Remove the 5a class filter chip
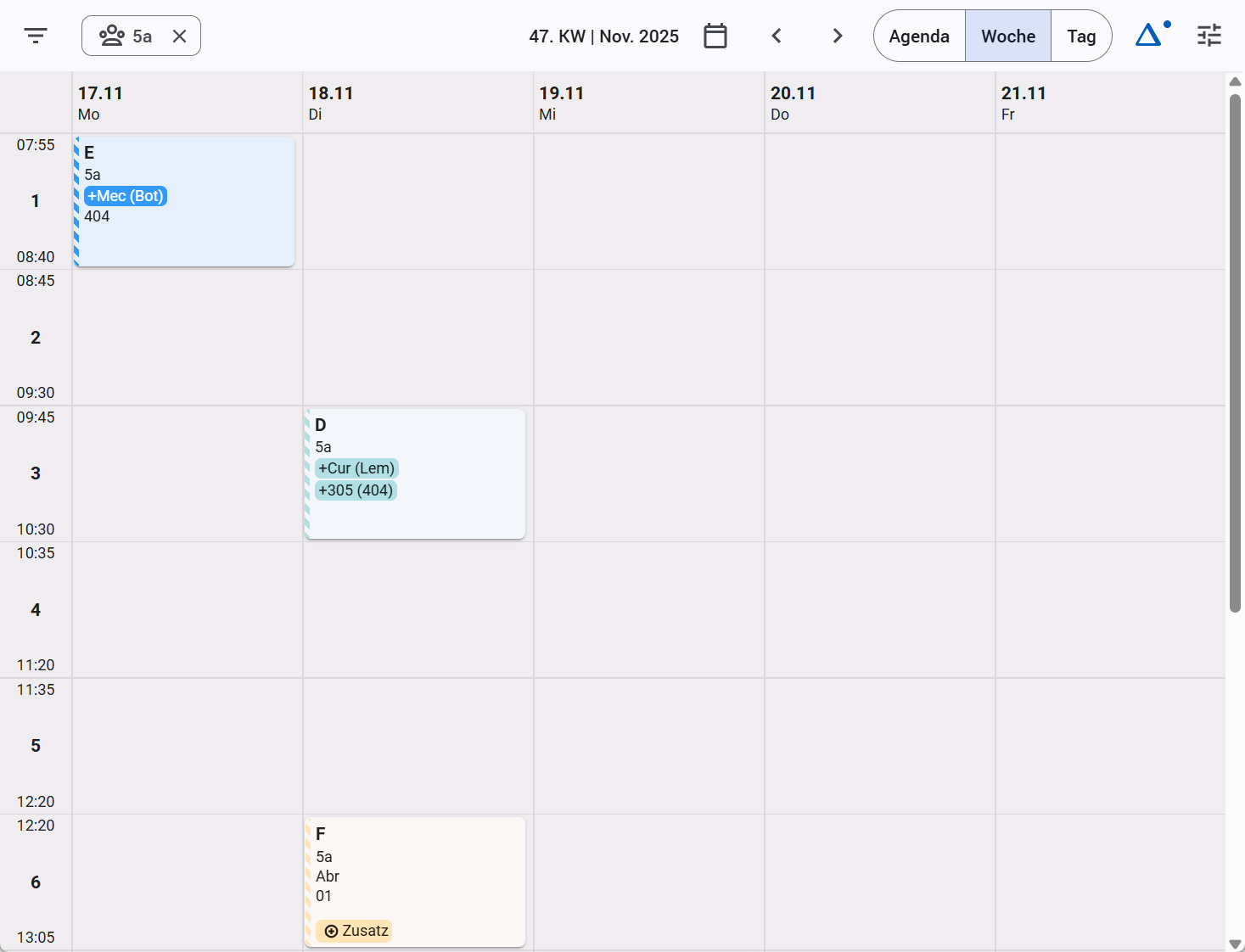The image size is (1245, 952). point(179,36)
